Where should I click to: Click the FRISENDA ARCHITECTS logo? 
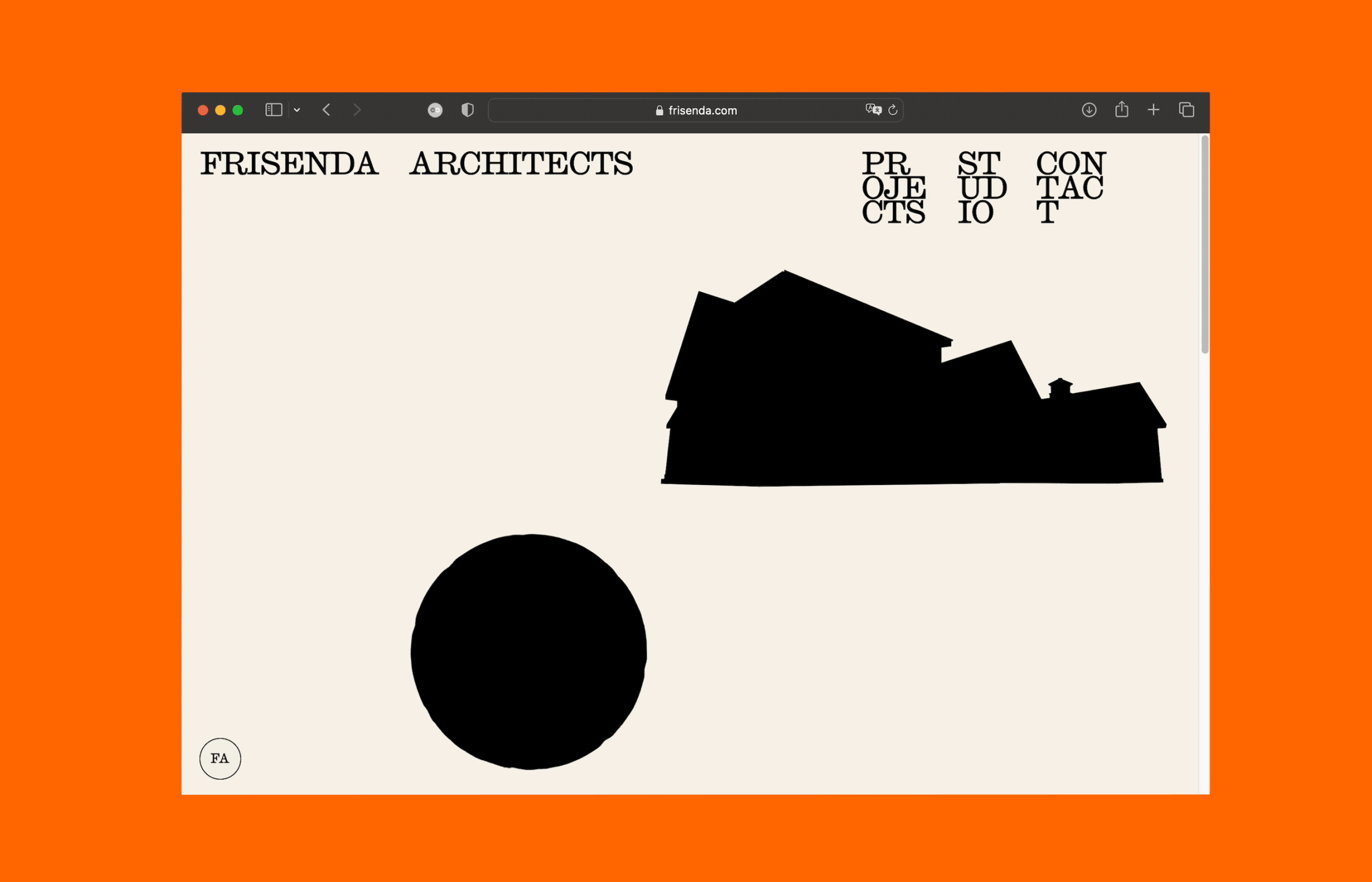[x=417, y=165]
